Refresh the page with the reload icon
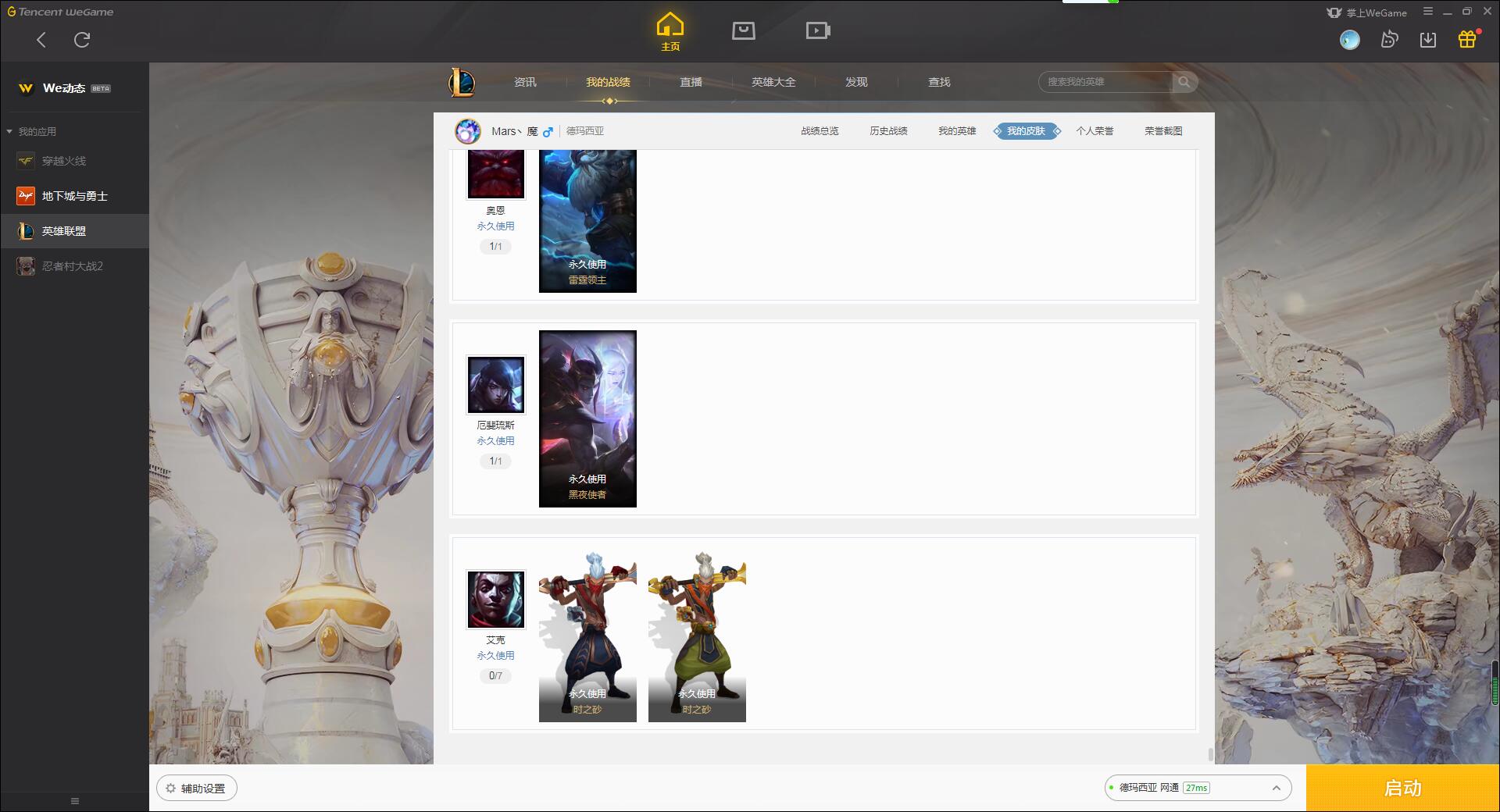Viewport: 1500px width, 812px height. pyautogui.click(x=82, y=40)
